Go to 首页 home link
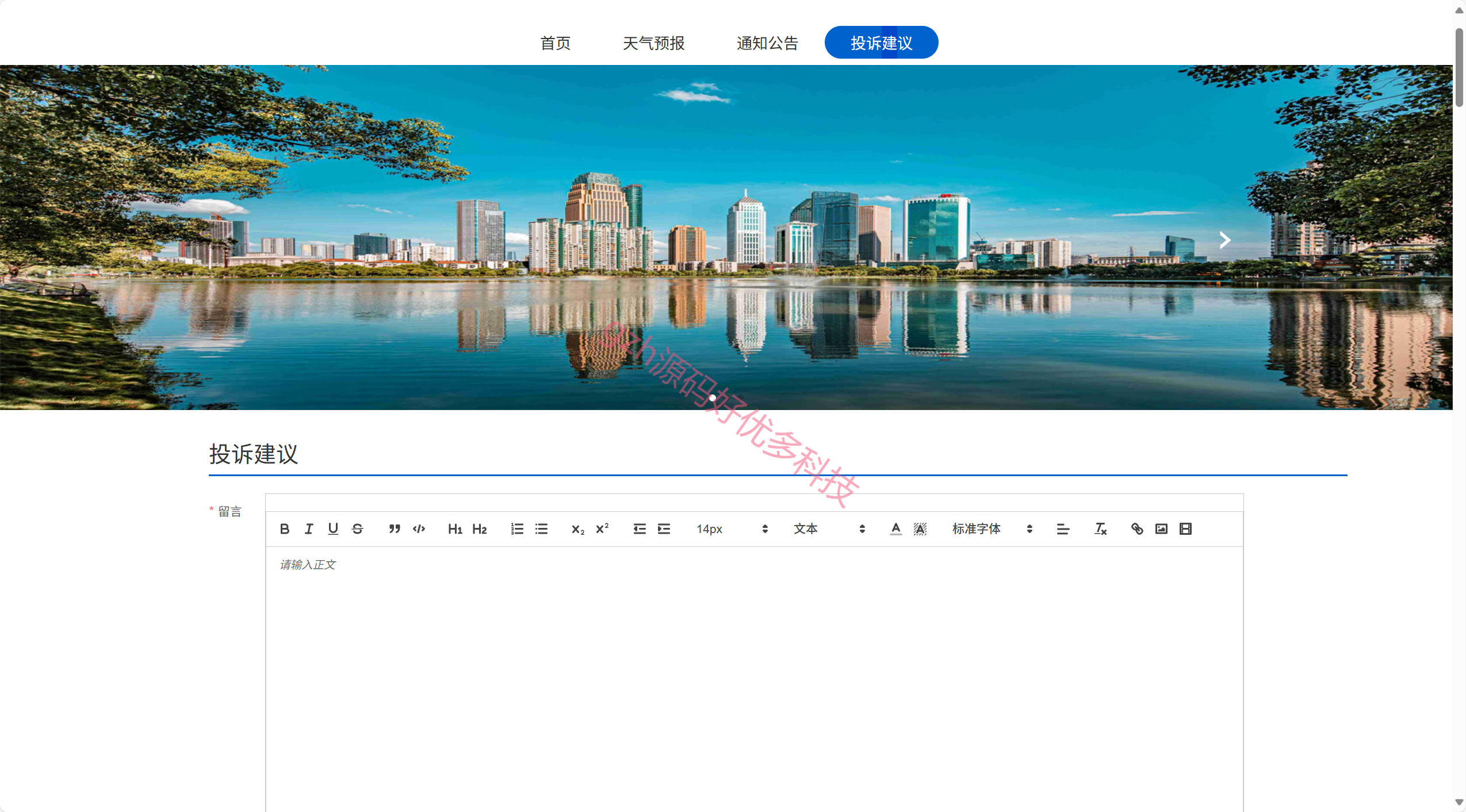Image resolution: width=1466 pixels, height=812 pixels. pos(556,43)
